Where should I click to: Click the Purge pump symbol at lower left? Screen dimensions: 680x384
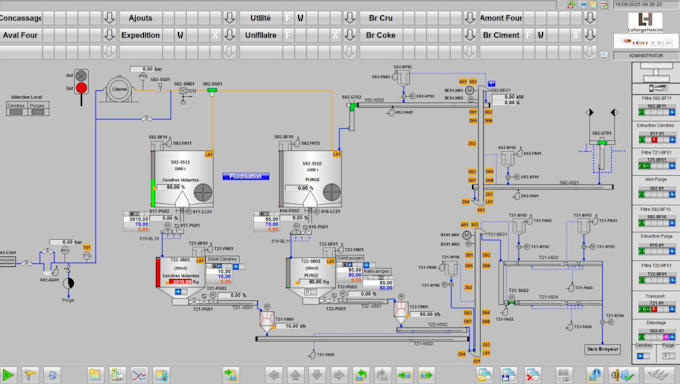(x=69, y=283)
